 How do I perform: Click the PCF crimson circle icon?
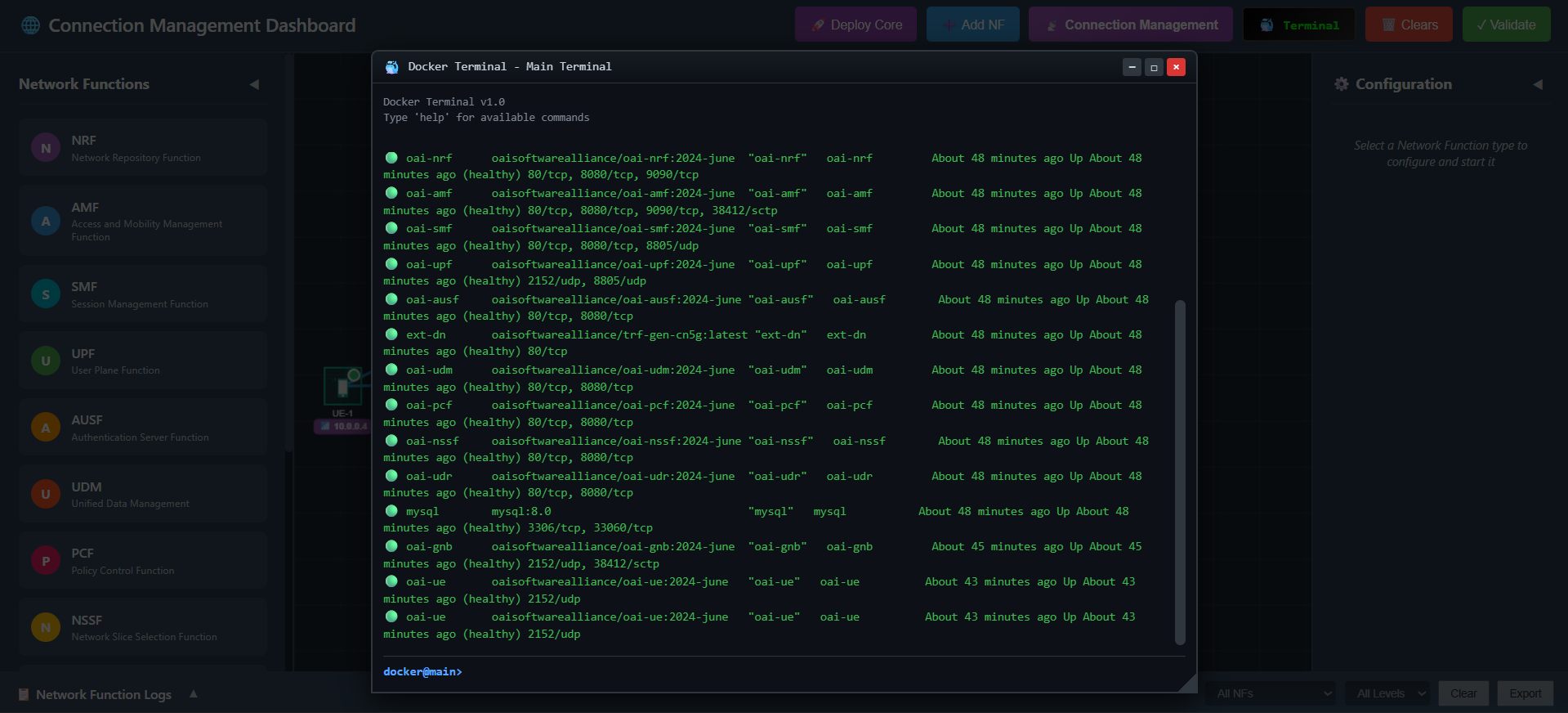click(46, 561)
